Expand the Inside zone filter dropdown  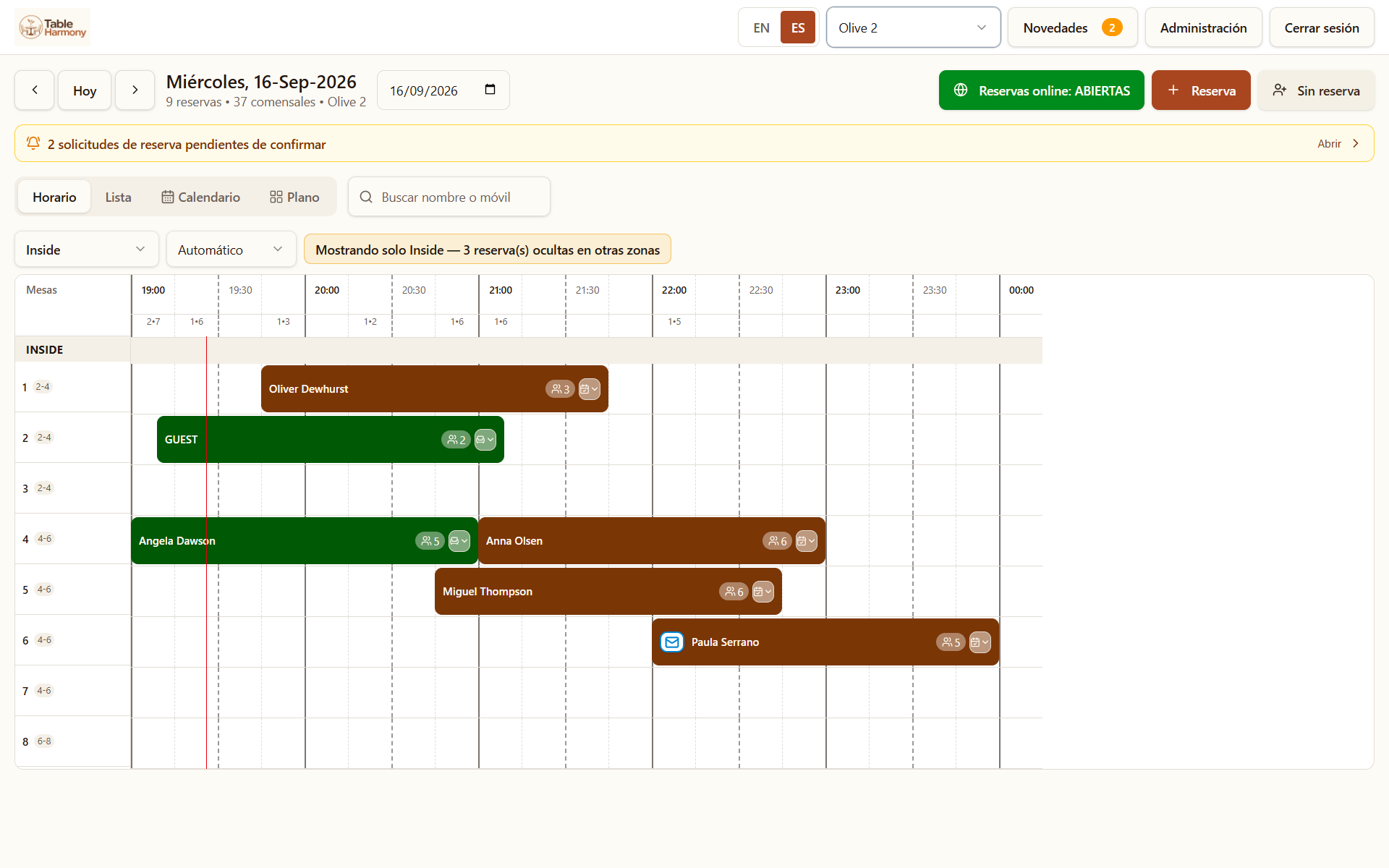pos(87,250)
